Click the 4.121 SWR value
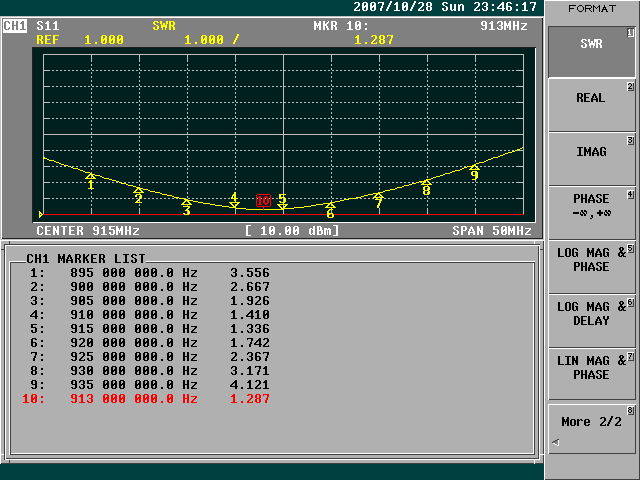The height and width of the screenshot is (480, 640). coord(250,385)
